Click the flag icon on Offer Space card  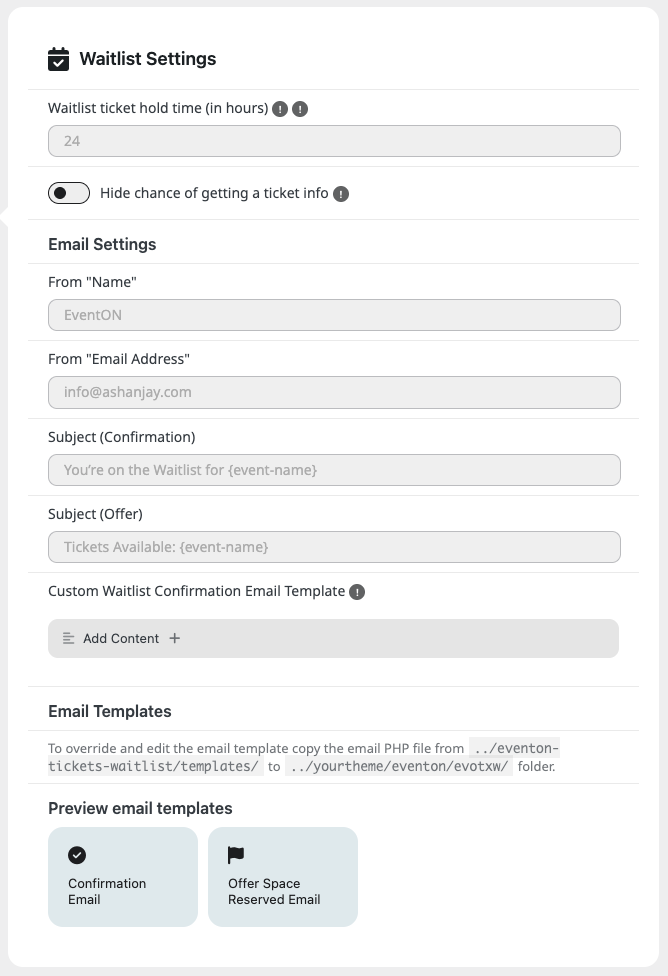pos(237,855)
